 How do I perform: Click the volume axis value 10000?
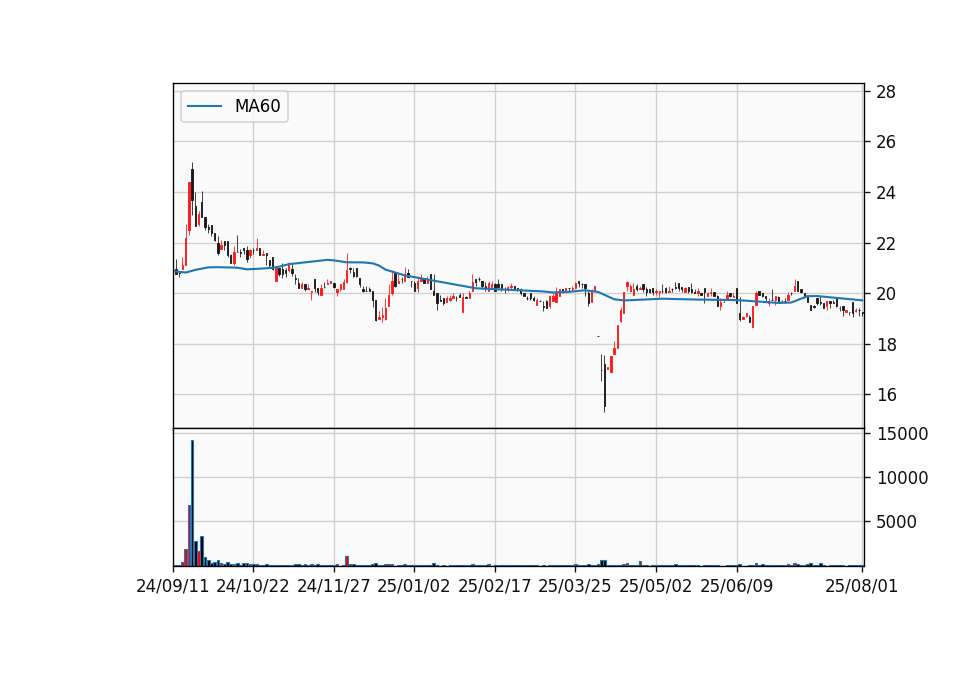tap(902, 478)
